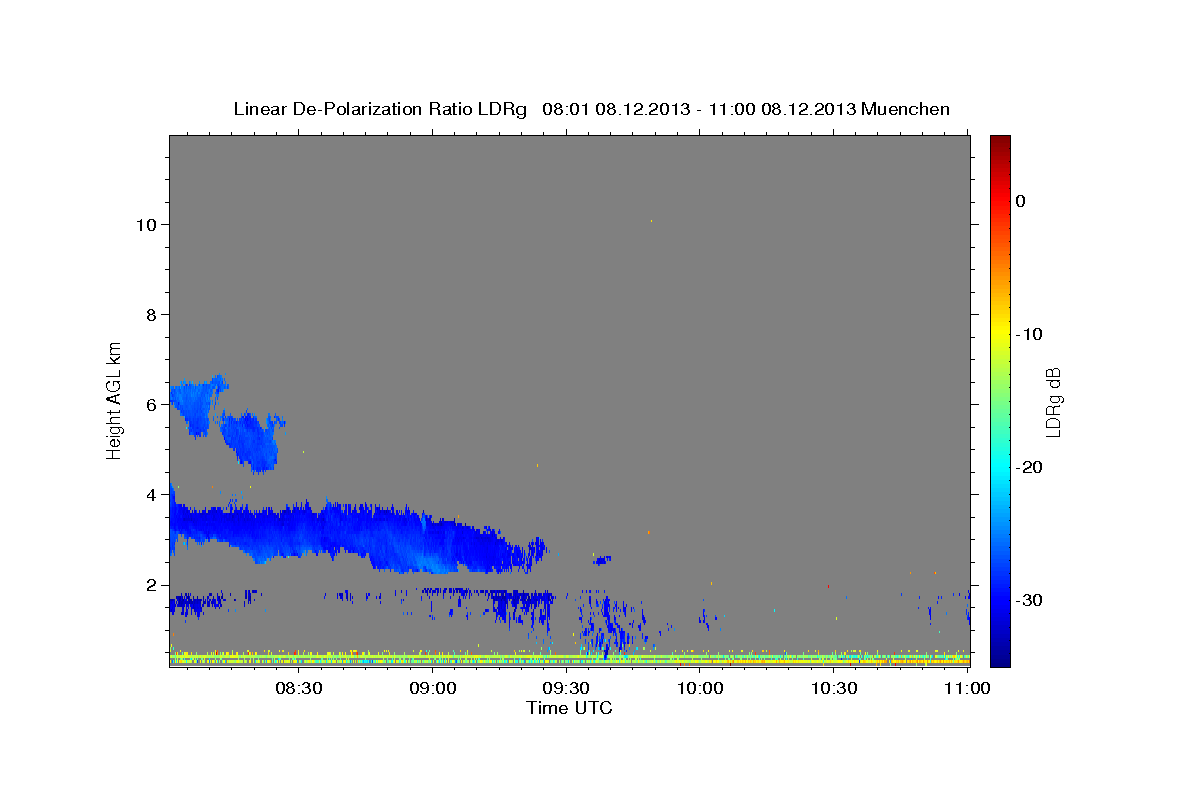1200x800 pixels.
Task: Click the dark red top of the colorbar
Action: point(1000,142)
